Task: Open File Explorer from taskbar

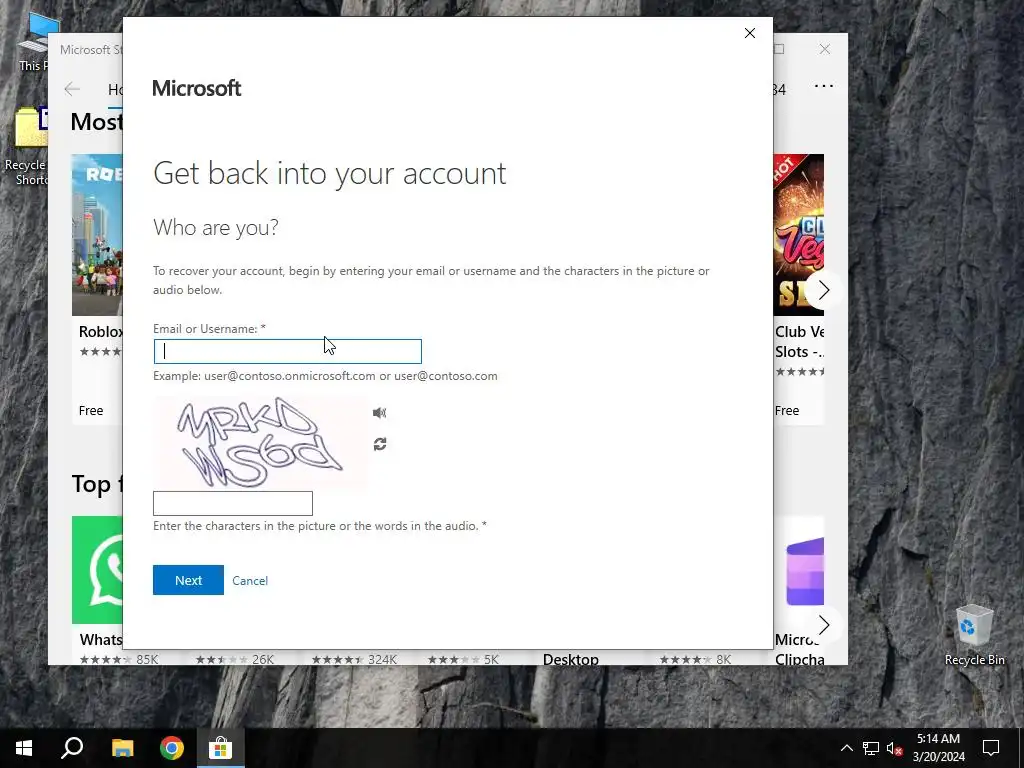Action: click(122, 748)
